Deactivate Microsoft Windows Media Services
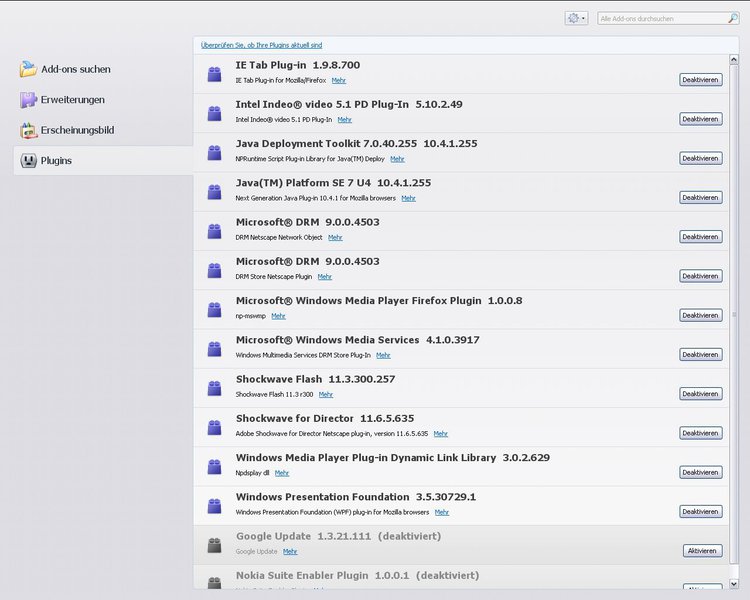Viewport: 750px width, 600px height. 701,355
